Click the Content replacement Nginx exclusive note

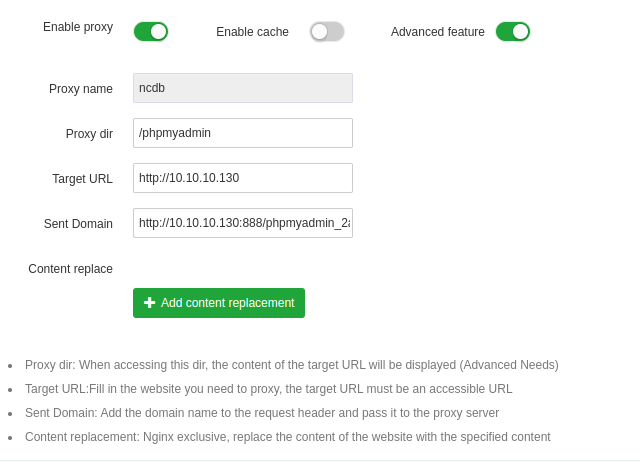point(287,437)
